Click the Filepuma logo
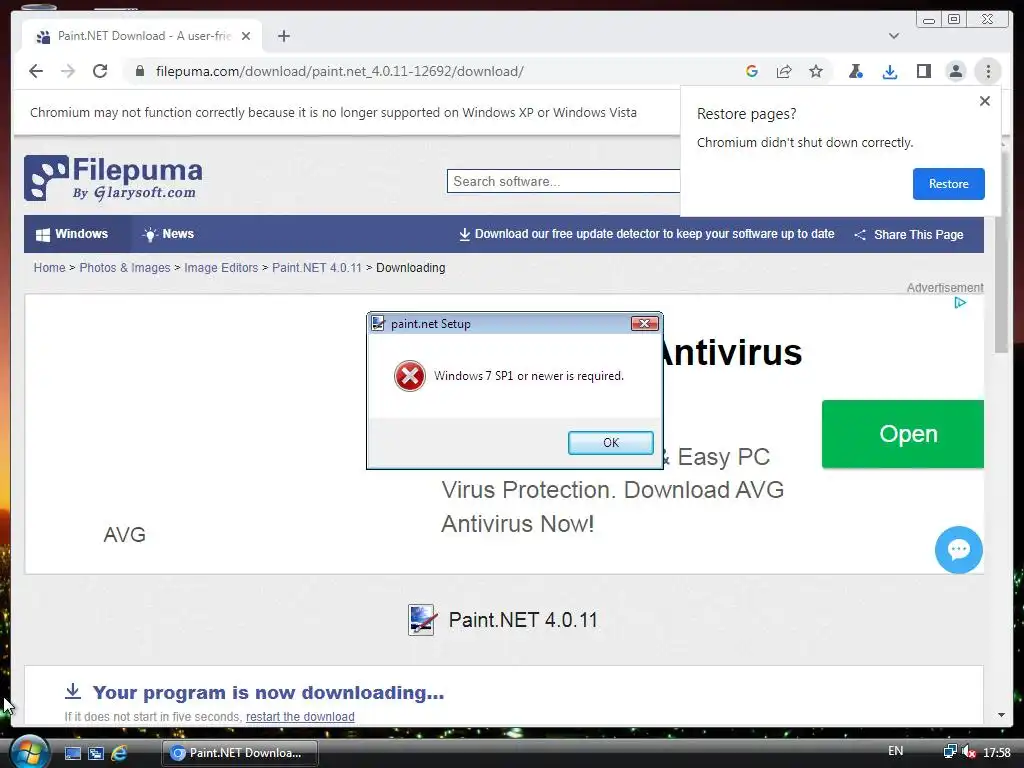The width and height of the screenshot is (1024, 768). [113, 178]
